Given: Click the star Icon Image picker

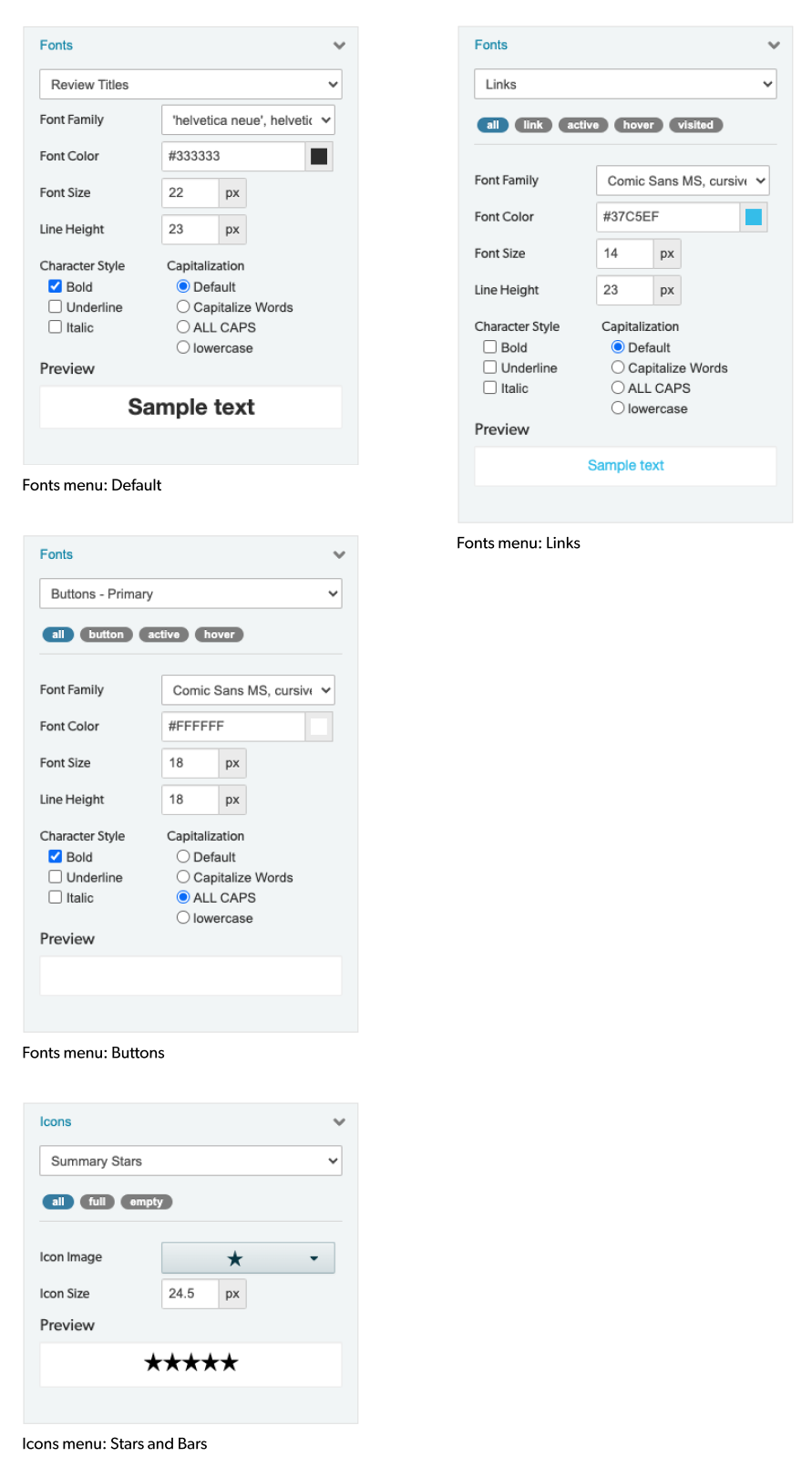Looking at the screenshot, I should (x=248, y=1258).
